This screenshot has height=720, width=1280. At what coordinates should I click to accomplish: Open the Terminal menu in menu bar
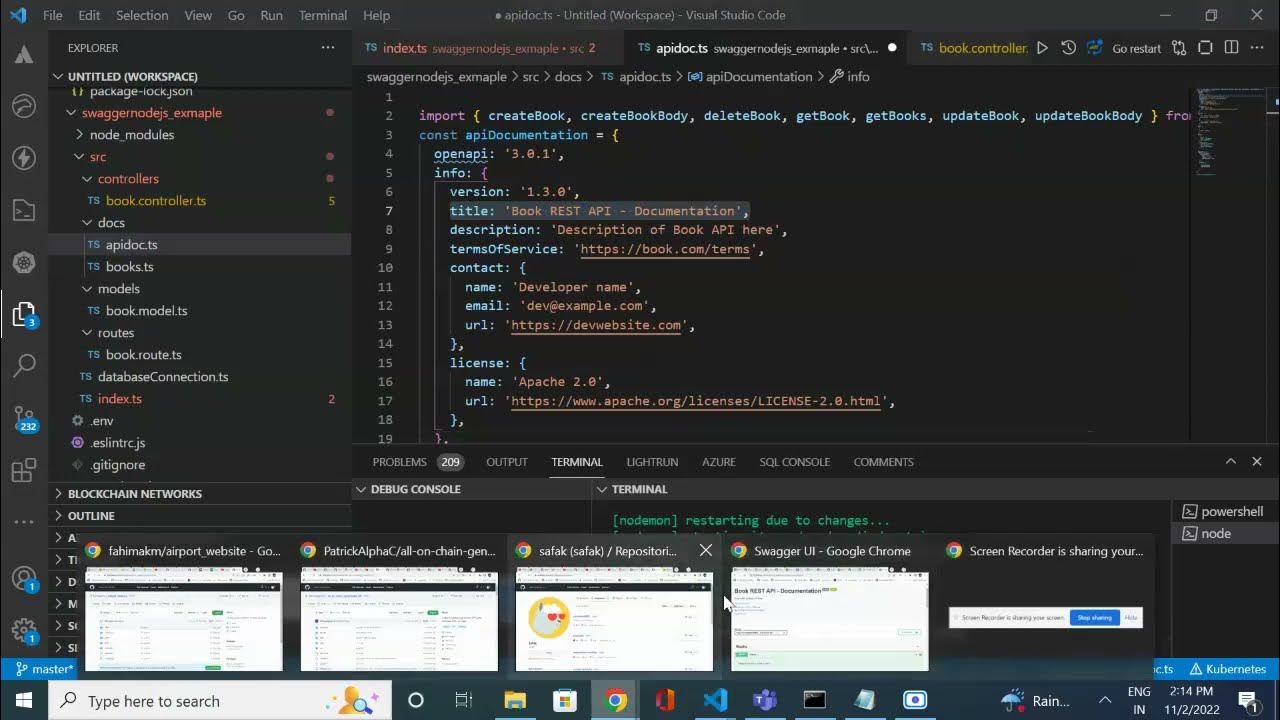tap(323, 15)
